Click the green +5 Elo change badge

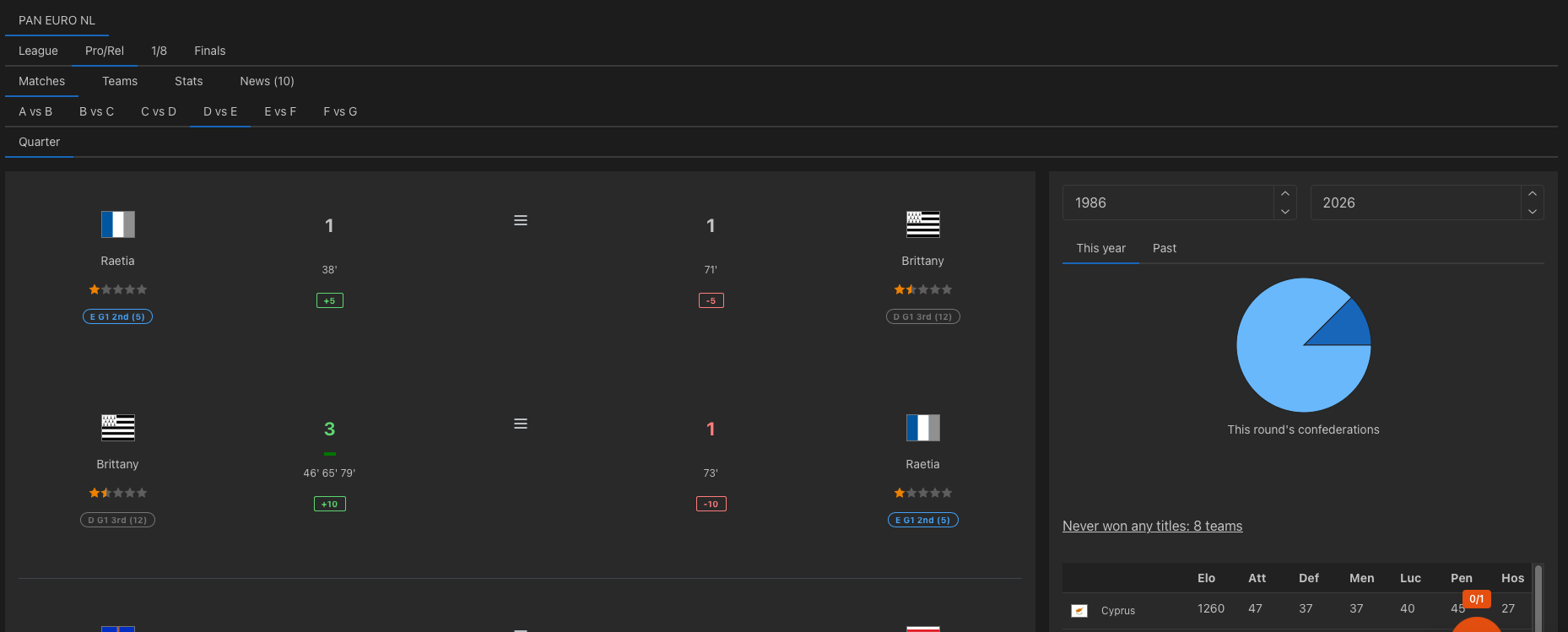329,300
